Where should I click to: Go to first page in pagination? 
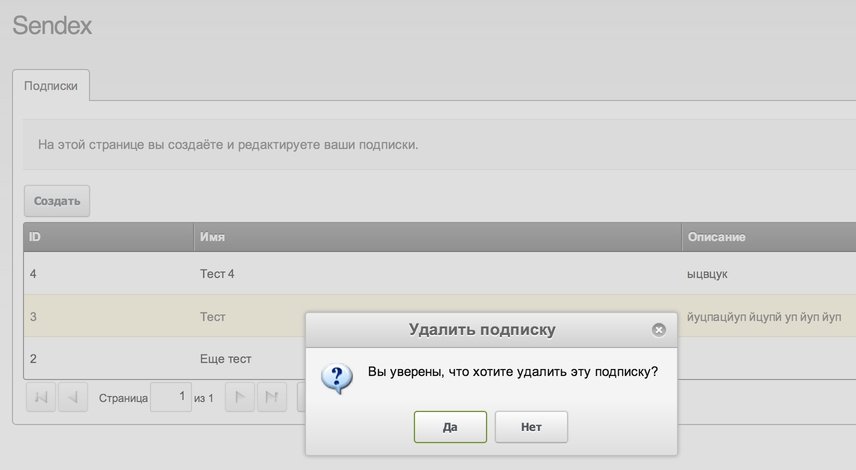pyautogui.click(x=41, y=398)
